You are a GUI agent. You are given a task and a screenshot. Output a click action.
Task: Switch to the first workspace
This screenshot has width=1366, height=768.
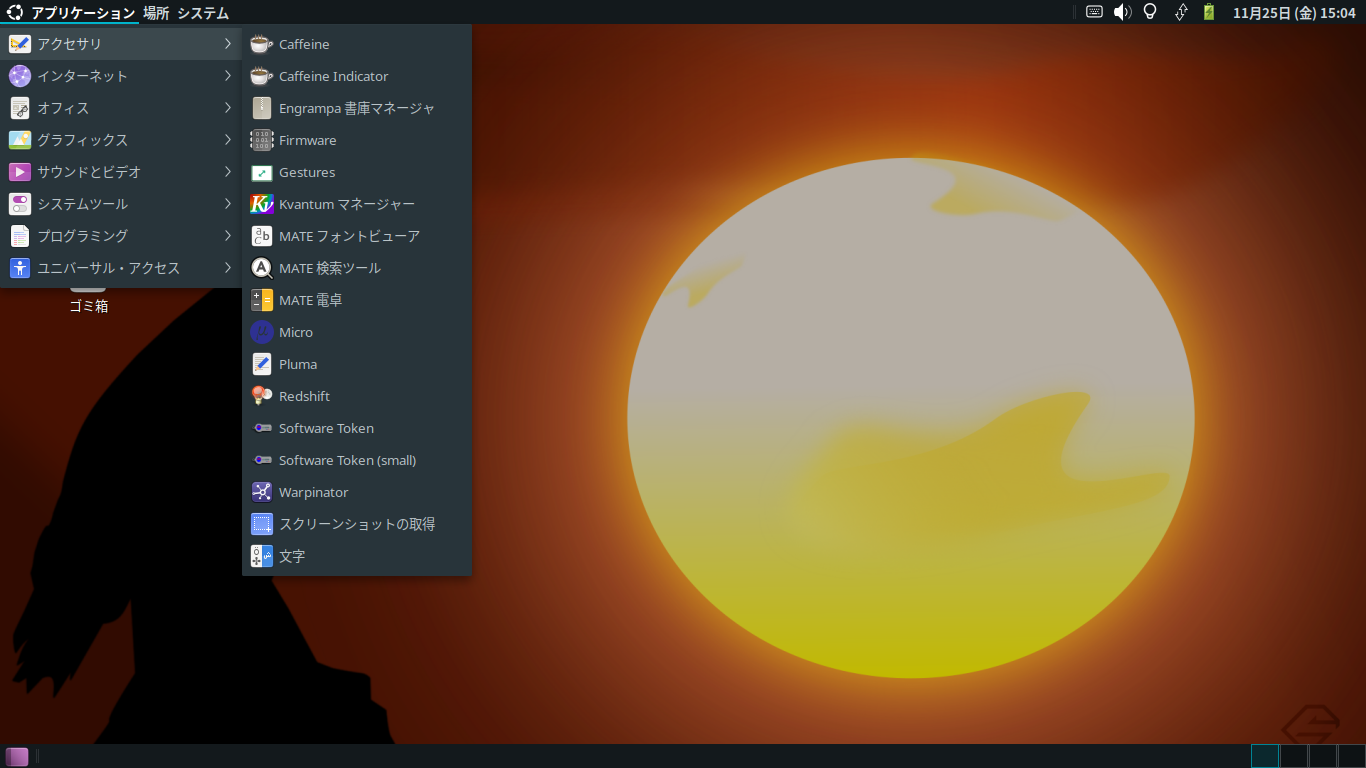coord(1265,756)
